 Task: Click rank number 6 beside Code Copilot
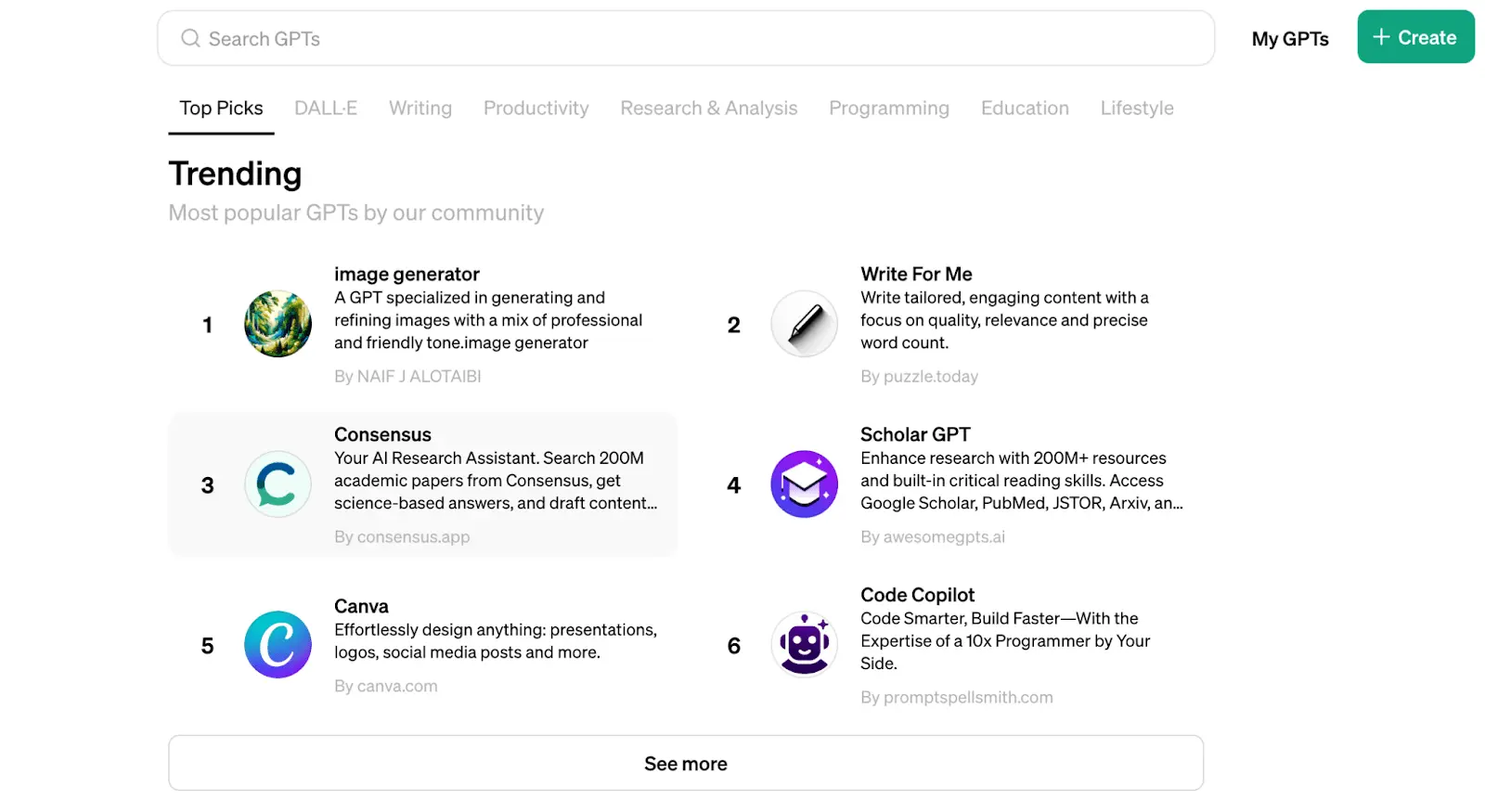pos(733,646)
